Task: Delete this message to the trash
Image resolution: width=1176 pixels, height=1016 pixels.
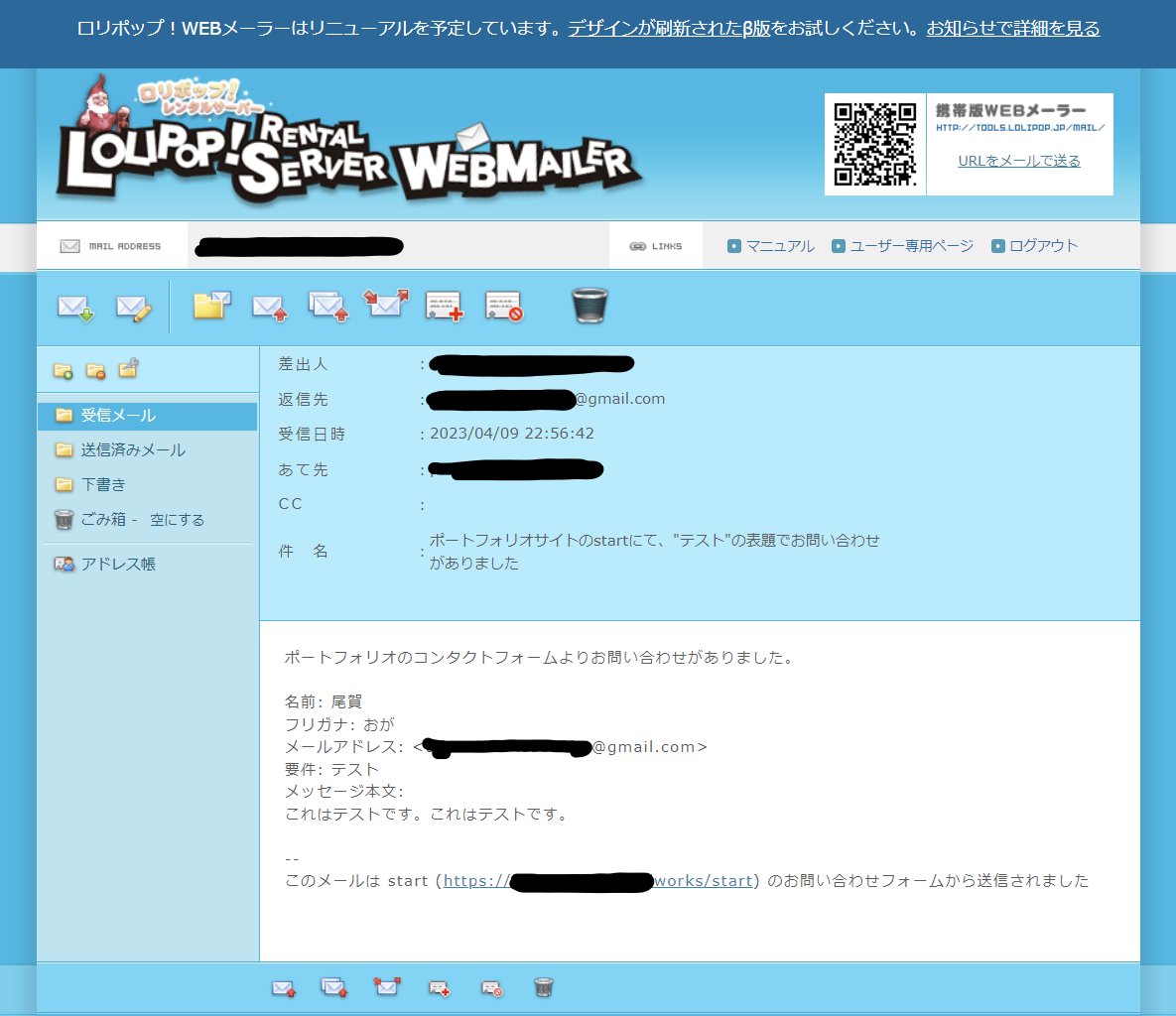Action: click(x=589, y=306)
